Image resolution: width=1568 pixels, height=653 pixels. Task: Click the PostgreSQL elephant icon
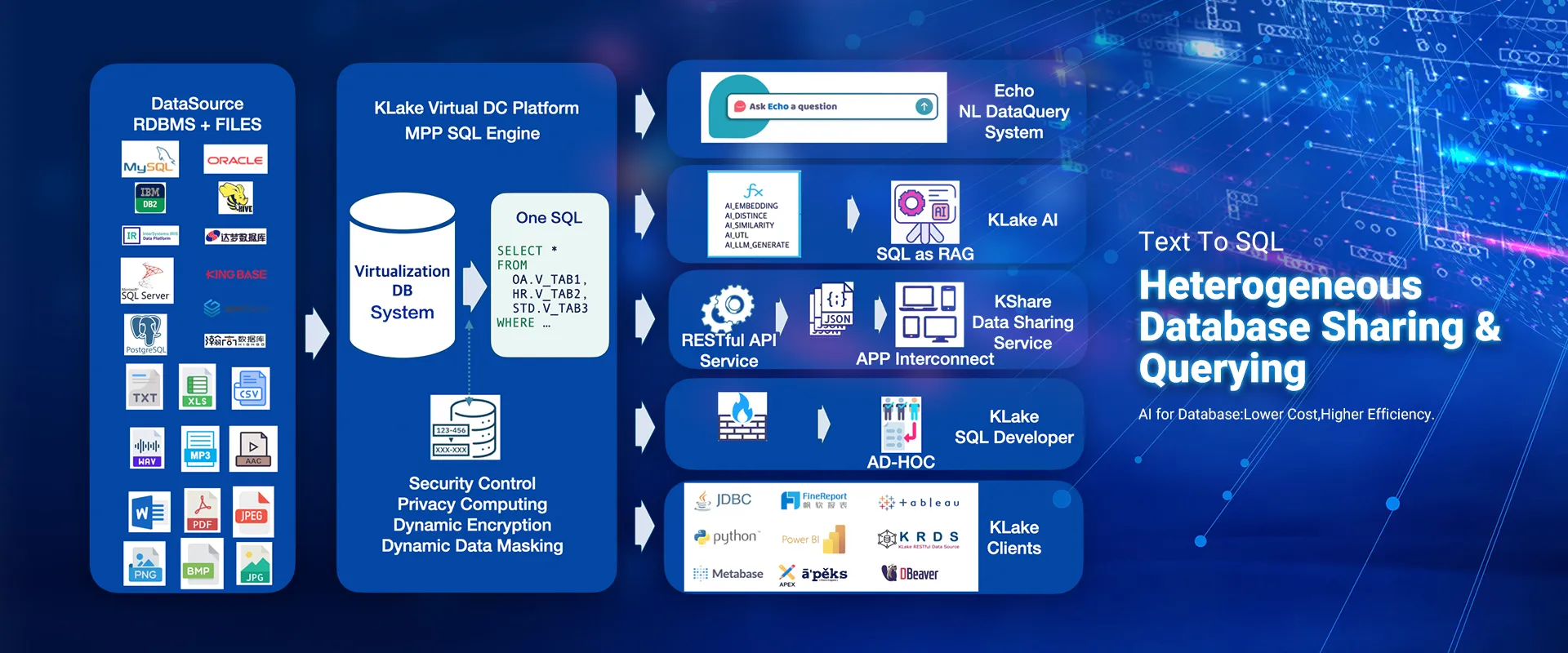(146, 334)
